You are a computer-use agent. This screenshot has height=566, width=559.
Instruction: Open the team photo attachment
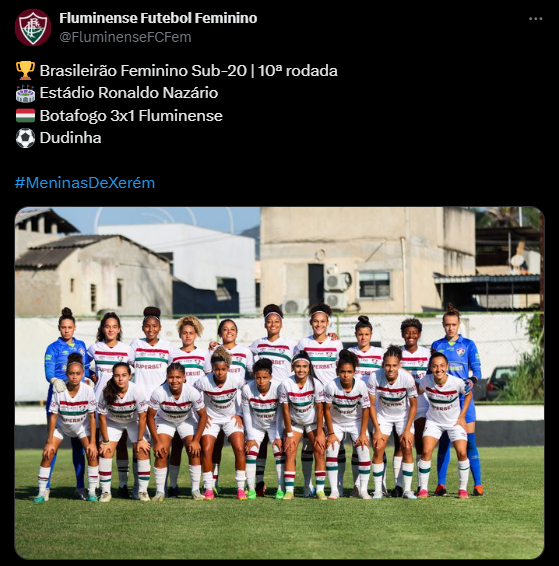279,383
